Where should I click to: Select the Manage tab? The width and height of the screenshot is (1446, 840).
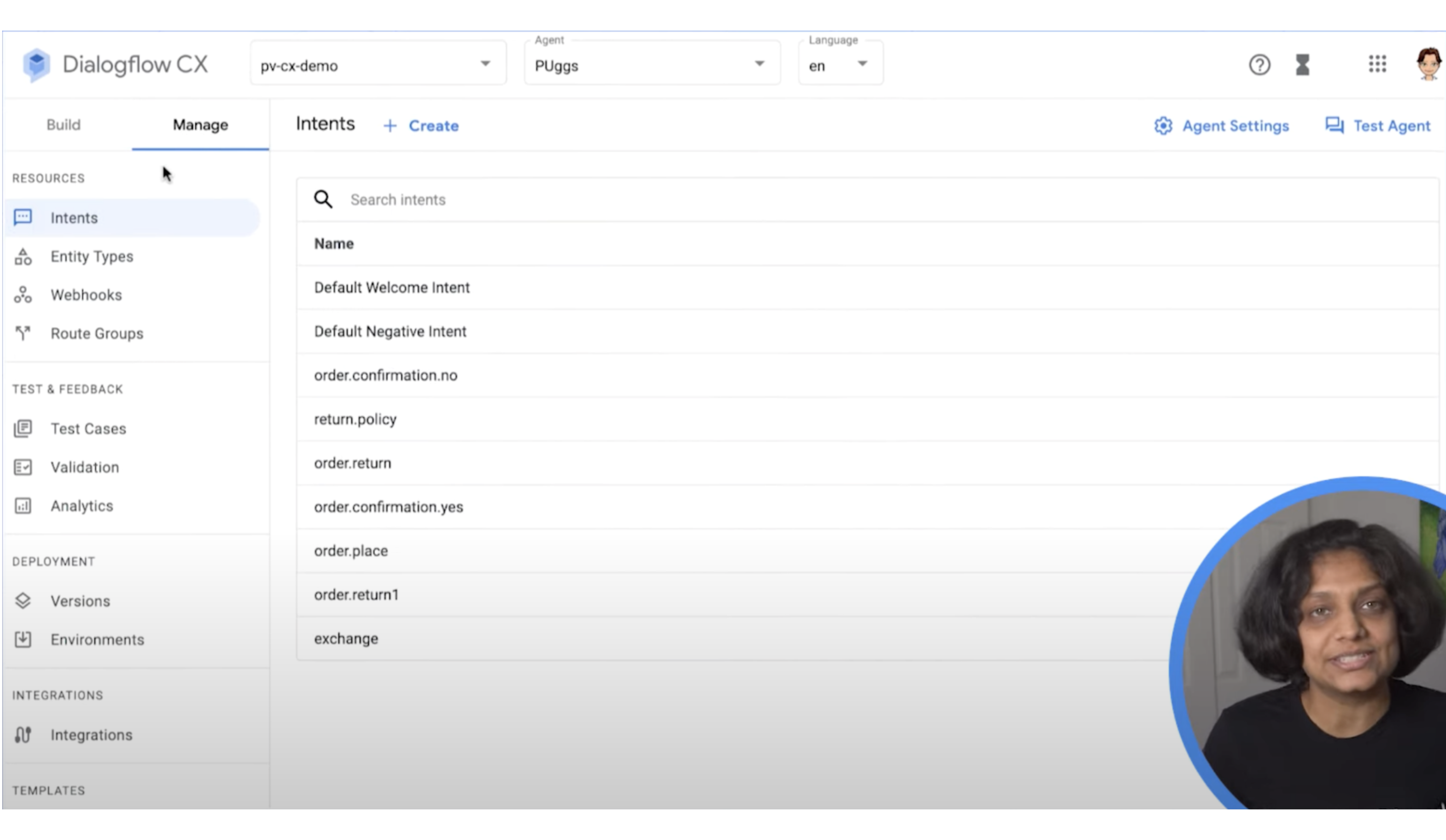(200, 124)
